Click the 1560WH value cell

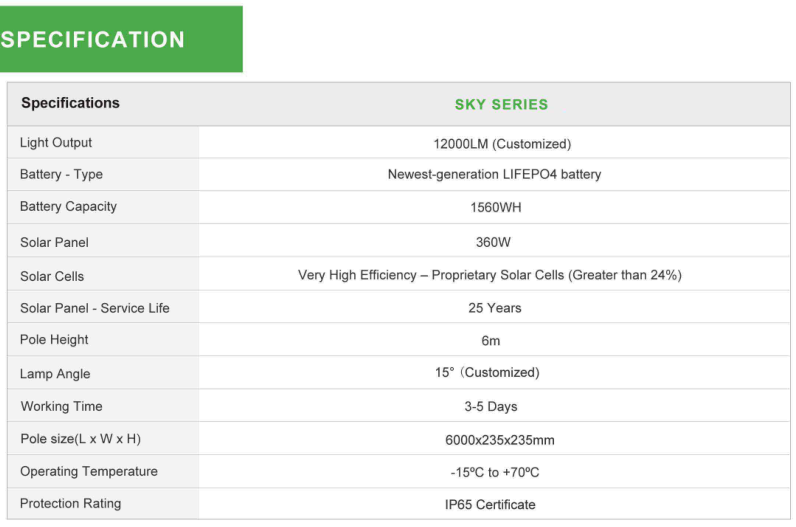point(495,208)
